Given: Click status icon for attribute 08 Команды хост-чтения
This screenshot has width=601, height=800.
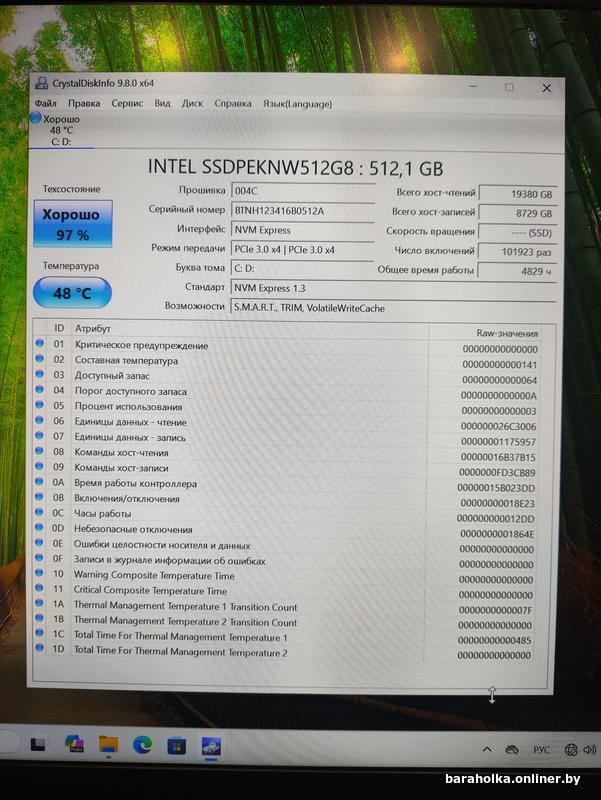Looking at the screenshot, I should pyautogui.click(x=40, y=451).
